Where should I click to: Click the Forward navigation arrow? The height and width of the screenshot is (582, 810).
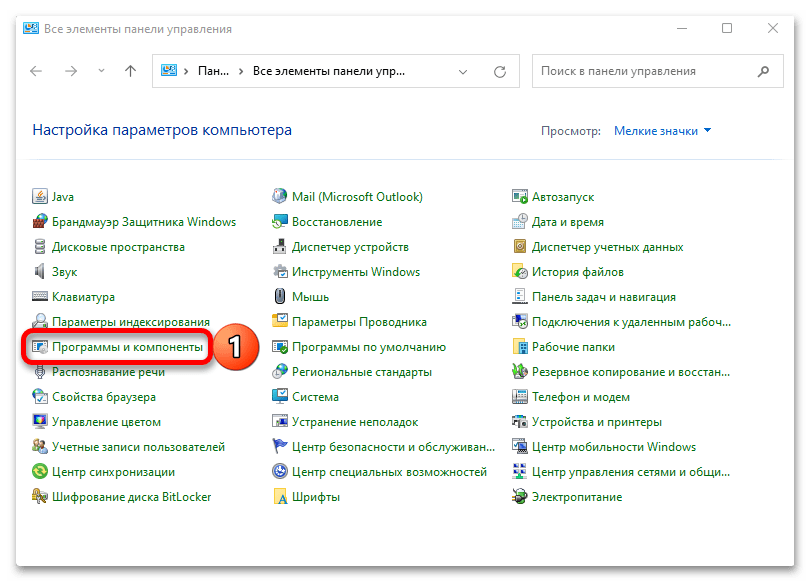71,71
